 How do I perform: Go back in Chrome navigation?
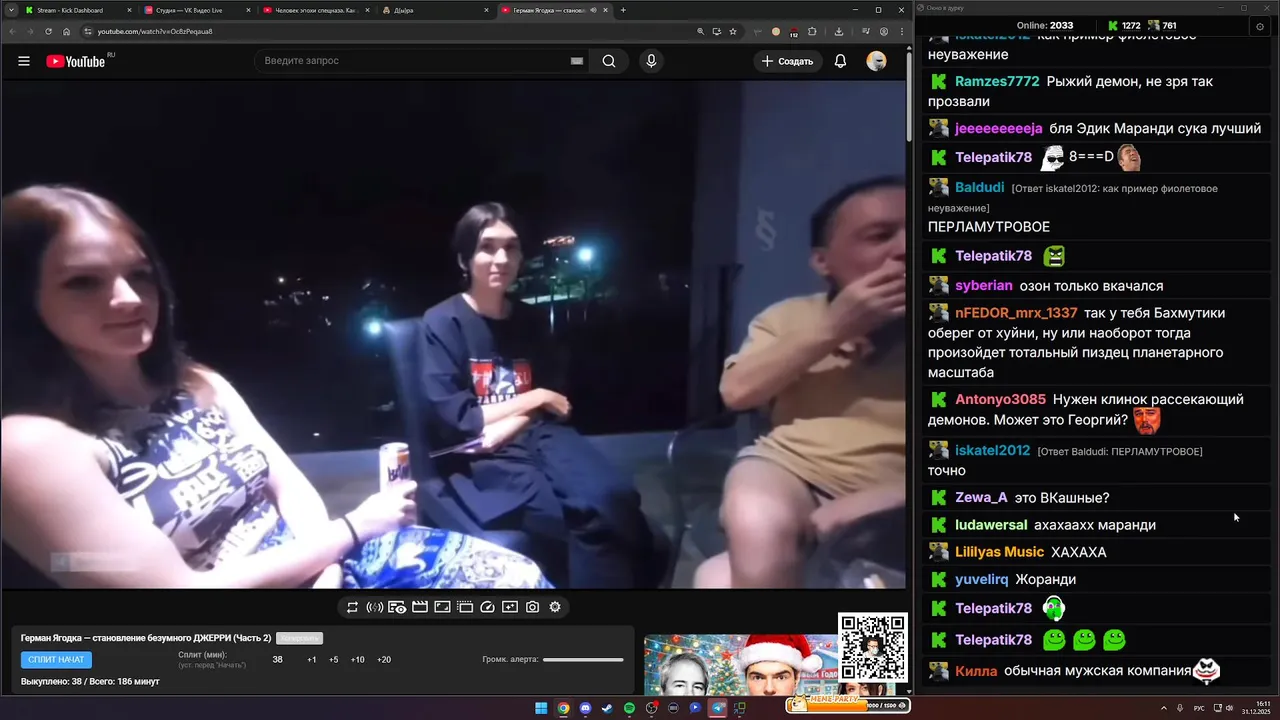[x=12, y=31]
